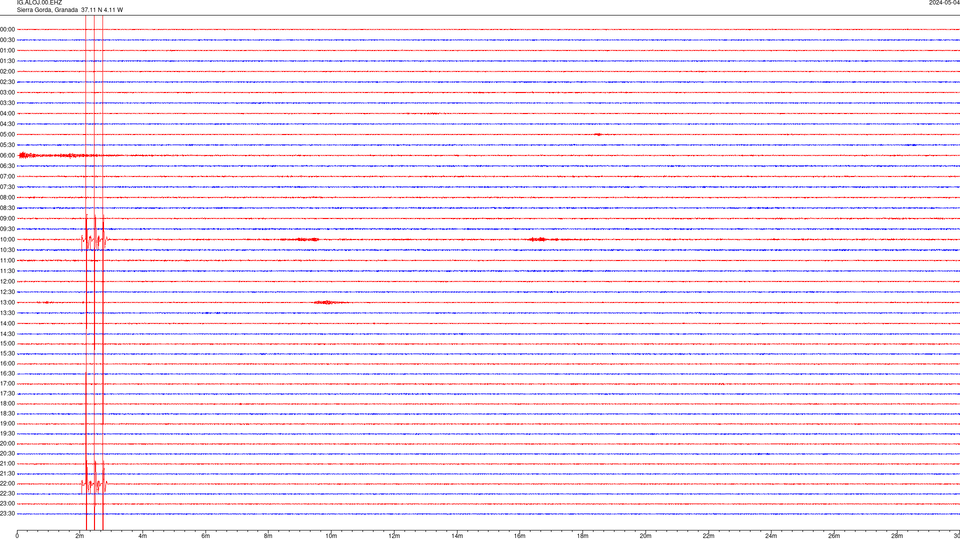Select the 10:30 trace time label
Screen dimensions: 960x540
7,250
